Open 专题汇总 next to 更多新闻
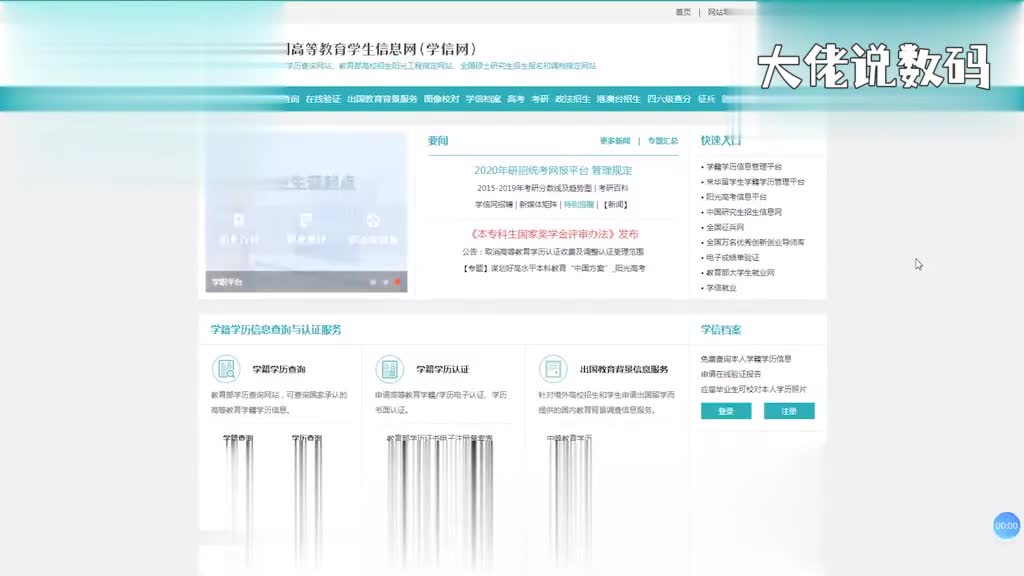 click(x=662, y=142)
